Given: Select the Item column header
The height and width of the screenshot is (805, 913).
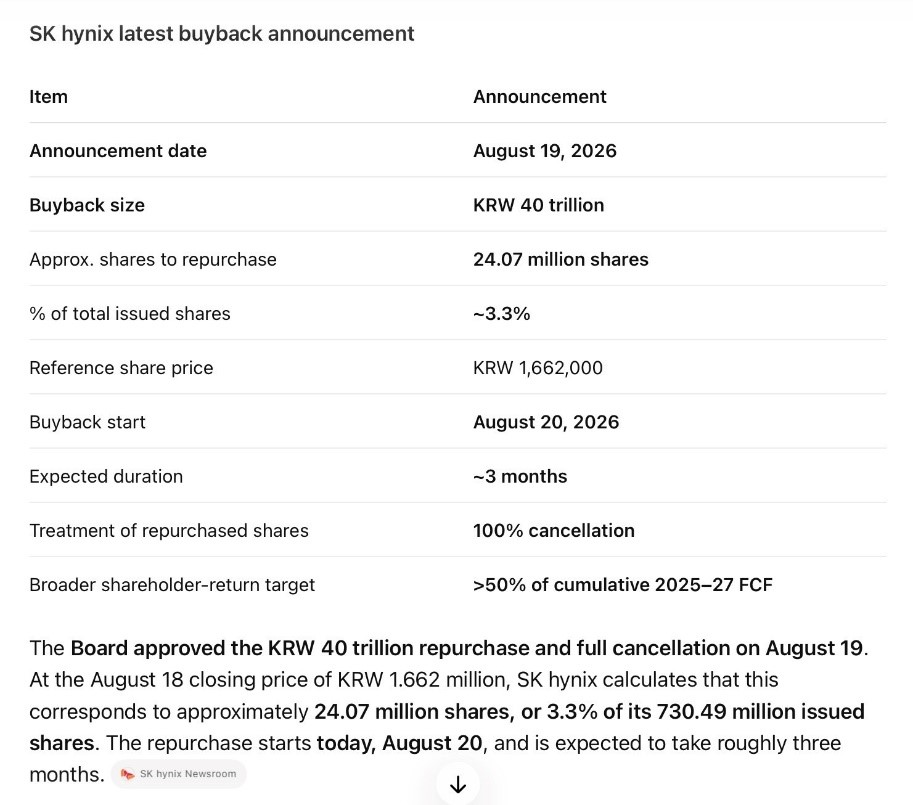Looking at the screenshot, I should point(48,97).
